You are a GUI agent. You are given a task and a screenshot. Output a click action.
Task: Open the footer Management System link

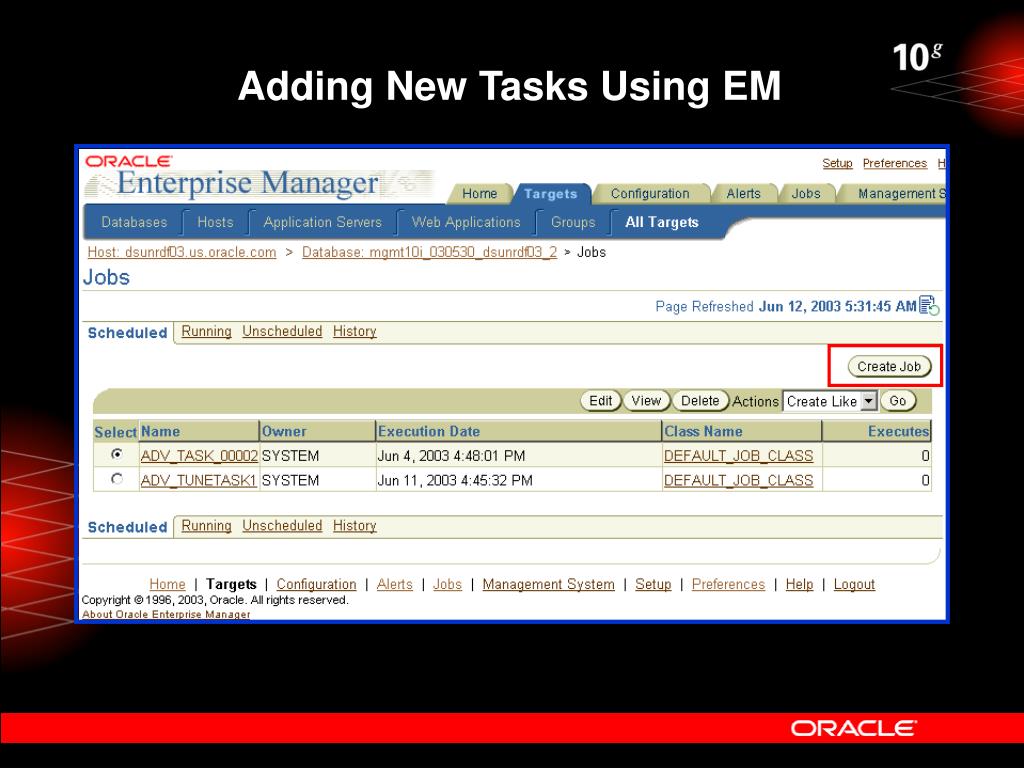[549, 584]
